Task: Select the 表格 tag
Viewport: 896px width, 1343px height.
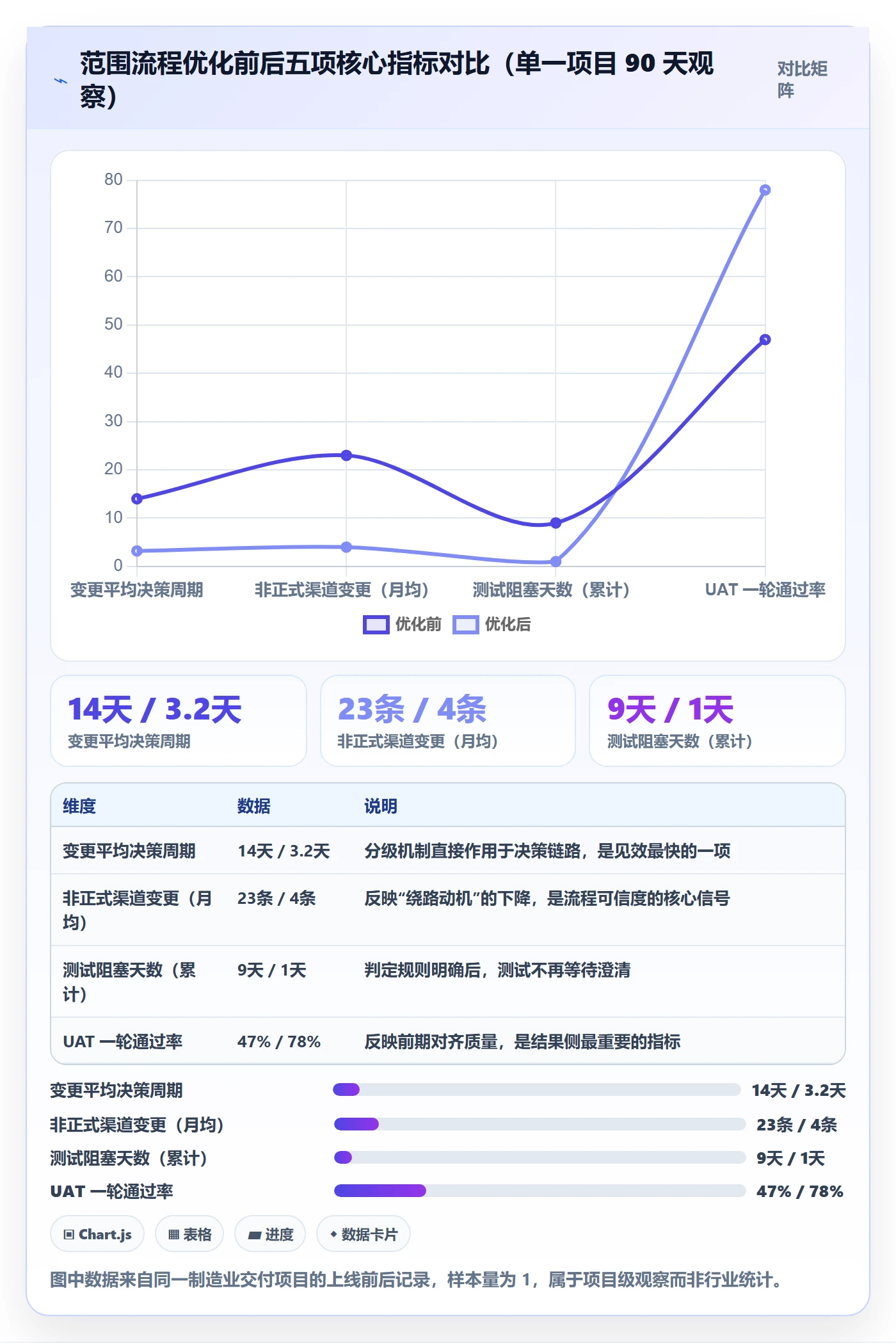Action: click(x=189, y=1234)
